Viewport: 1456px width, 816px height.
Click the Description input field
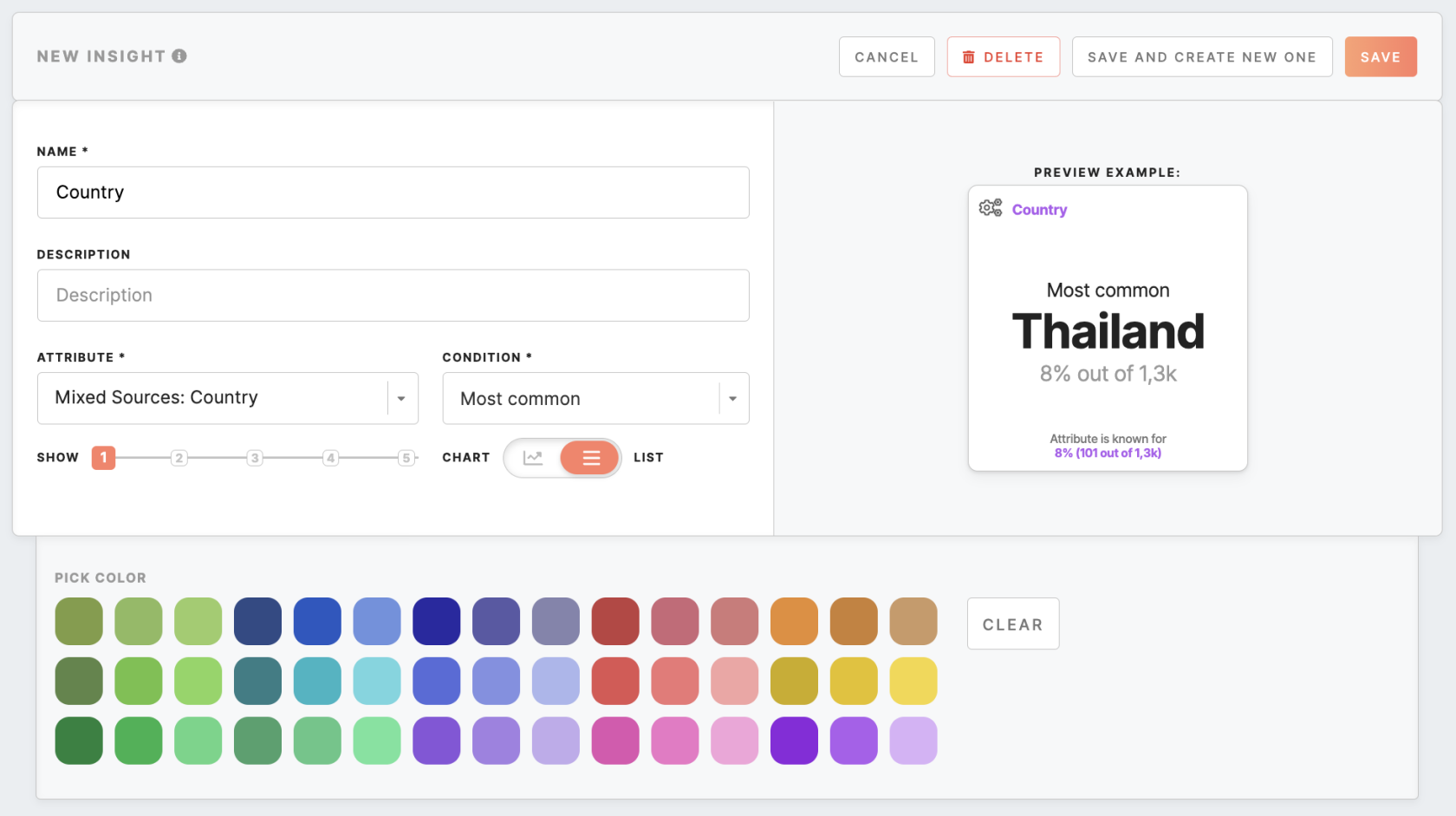[x=393, y=296]
